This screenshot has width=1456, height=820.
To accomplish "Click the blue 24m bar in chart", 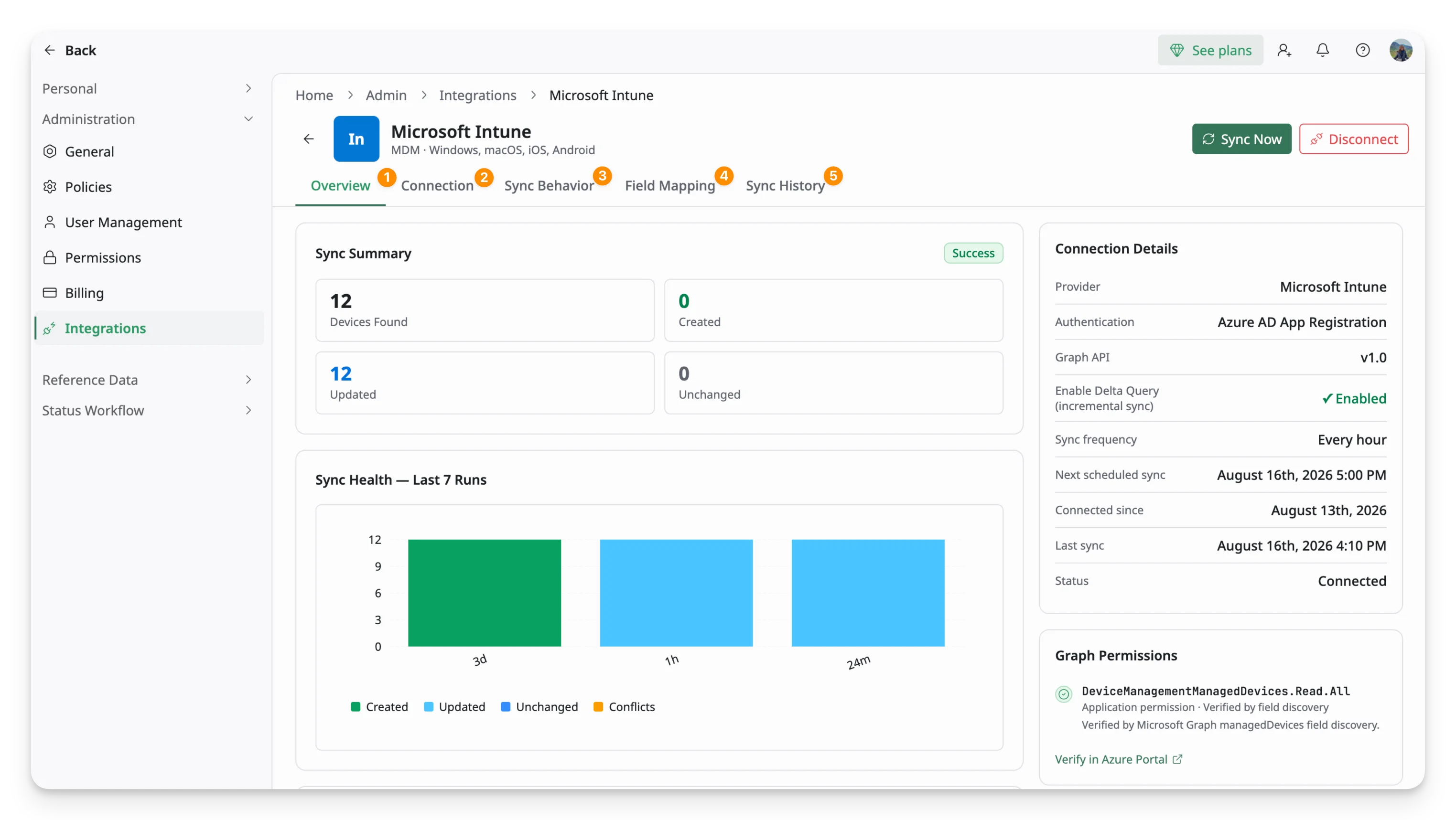I will pos(868,592).
